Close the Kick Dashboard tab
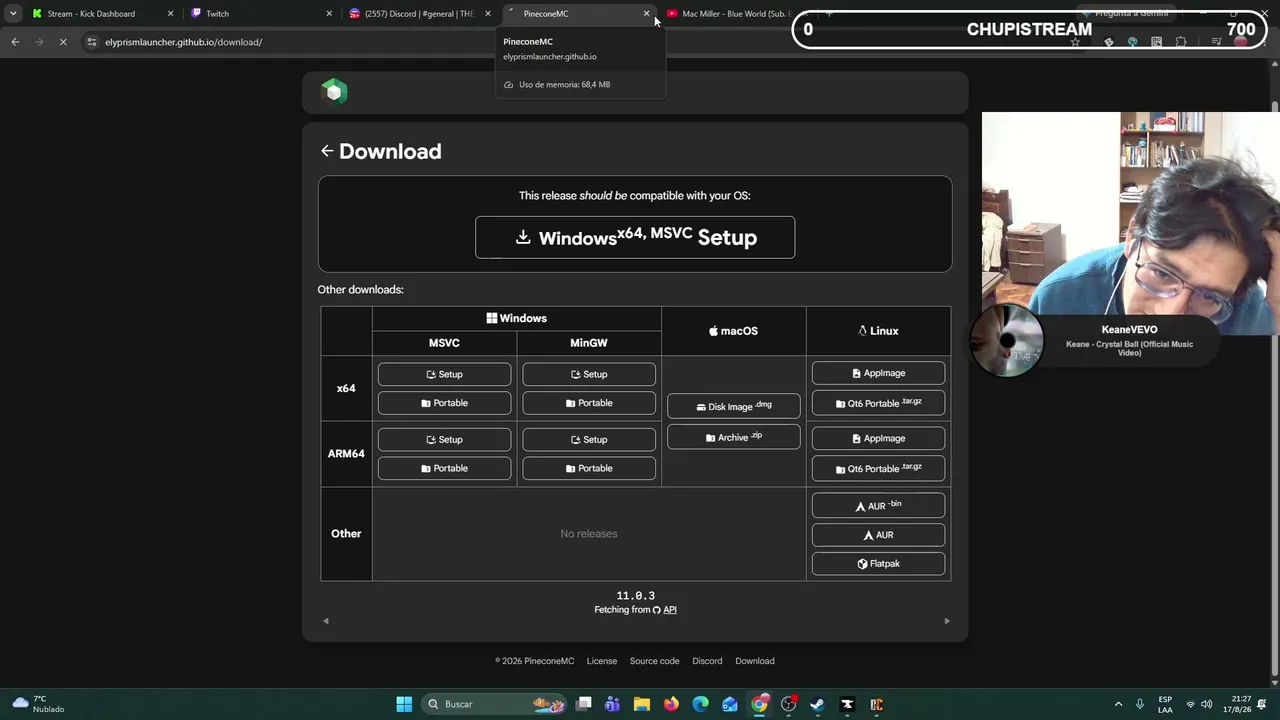 pyautogui.click(x=170, y=14)
